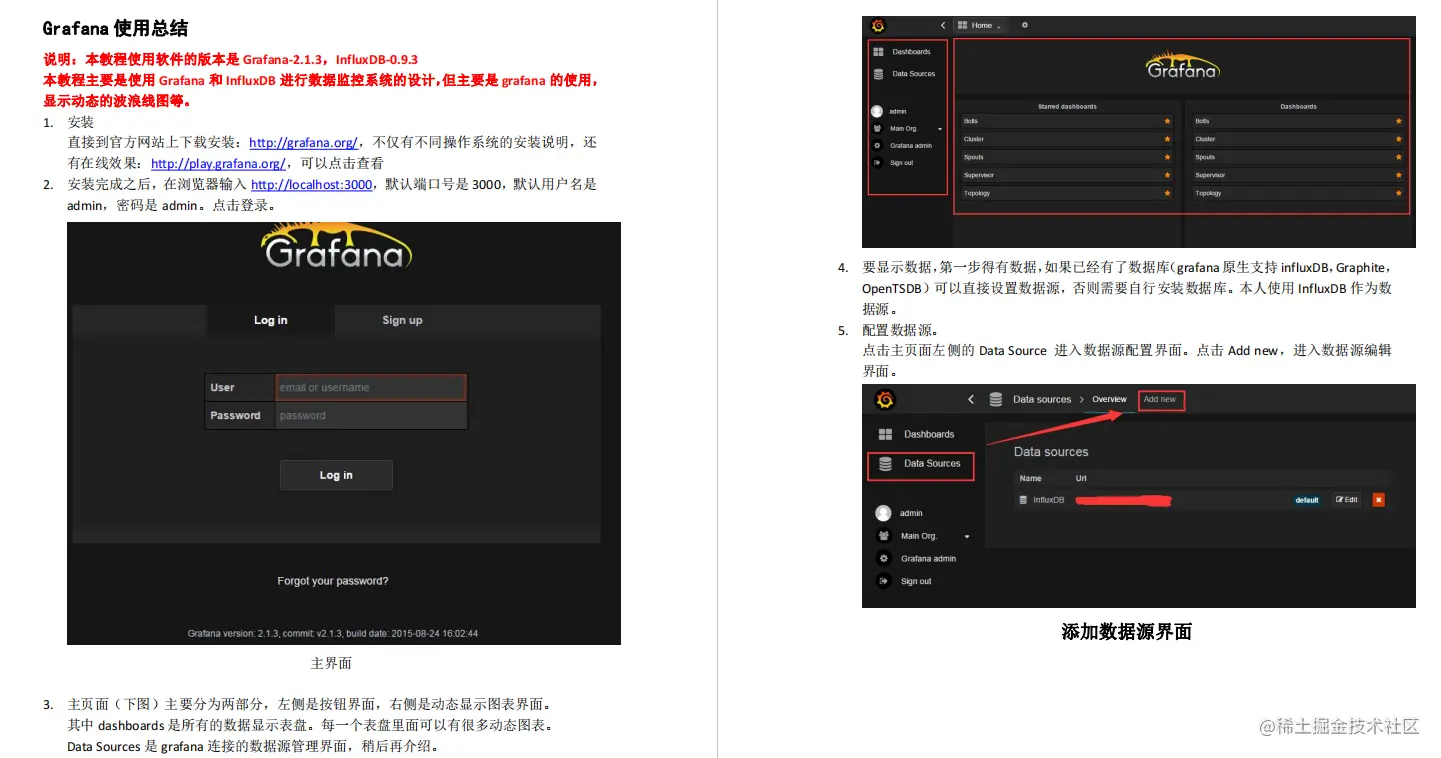This screenshot has width=1441, height=758.
Task: Collapse the sidebar with the left chevron
Action: coord(943,25)
